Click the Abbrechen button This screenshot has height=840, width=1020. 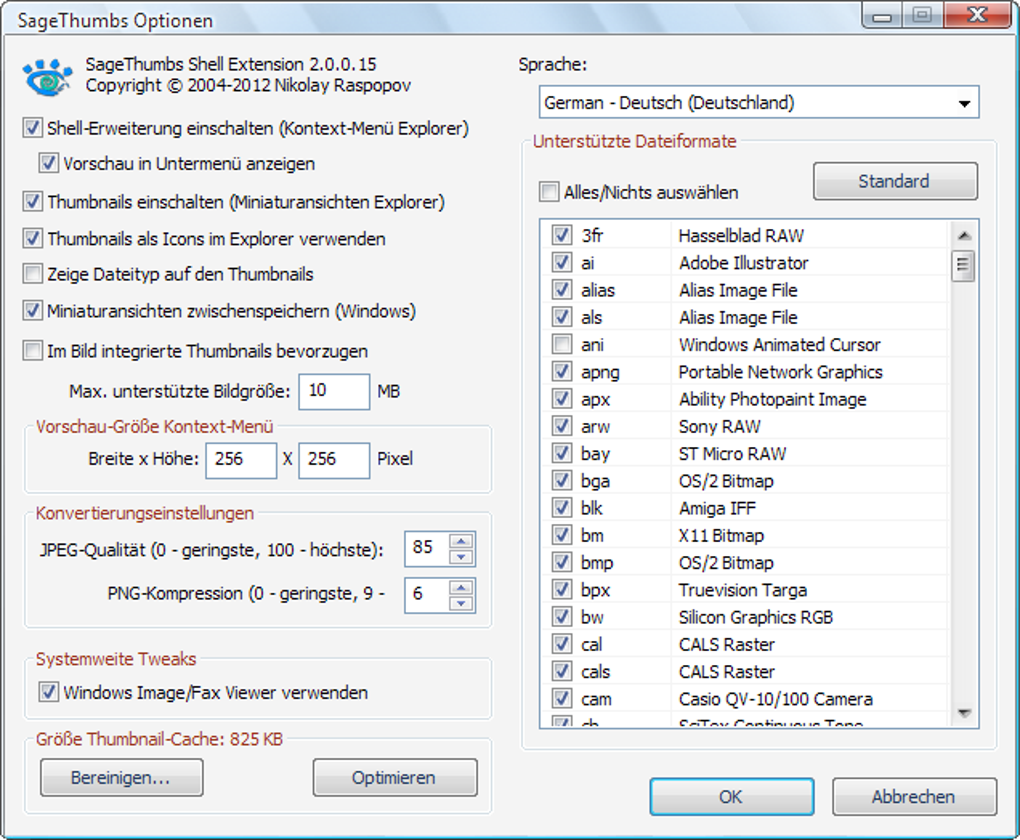click(914, 796)
